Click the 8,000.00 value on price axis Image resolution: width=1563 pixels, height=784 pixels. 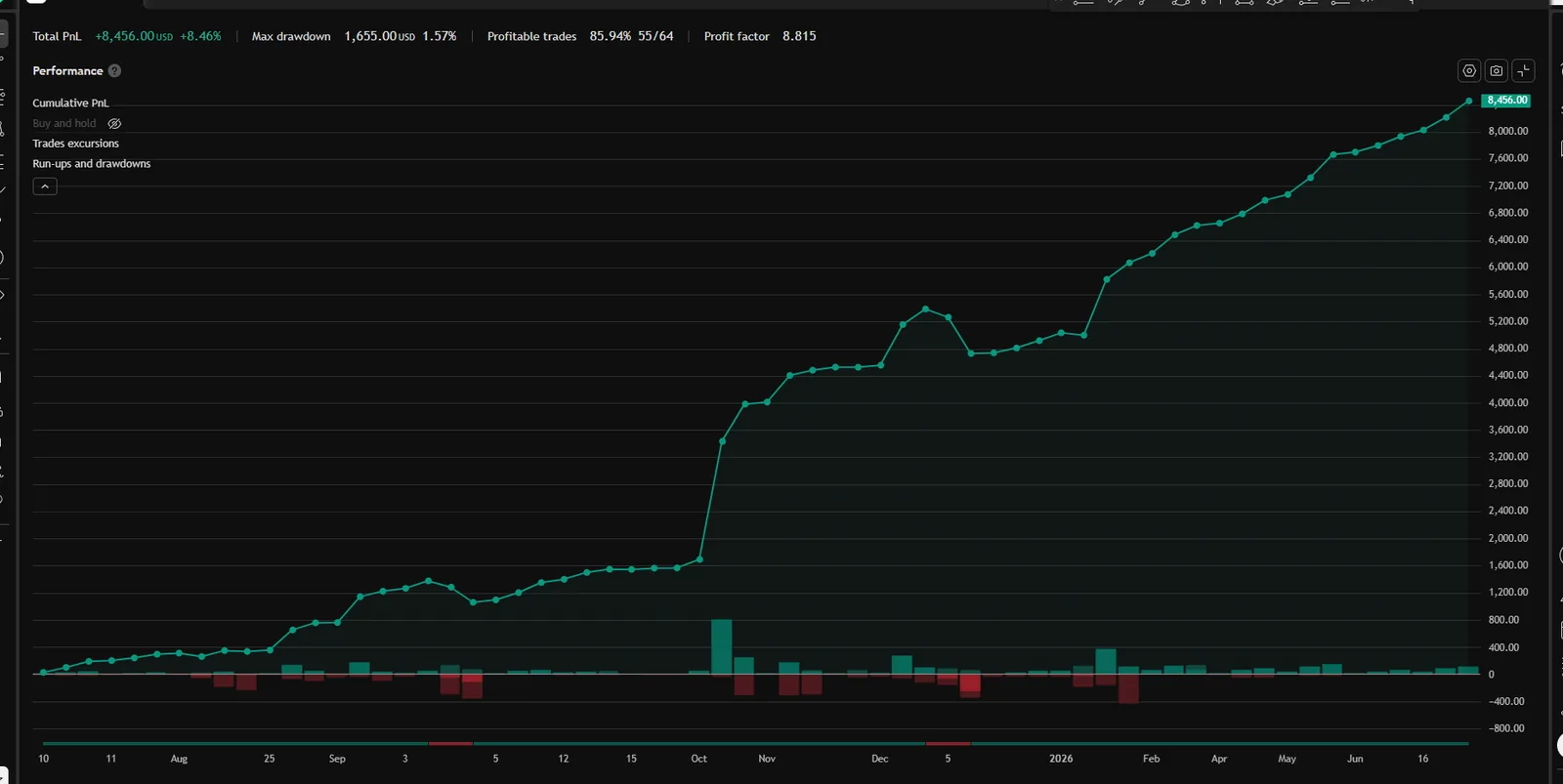(1508, 131)
